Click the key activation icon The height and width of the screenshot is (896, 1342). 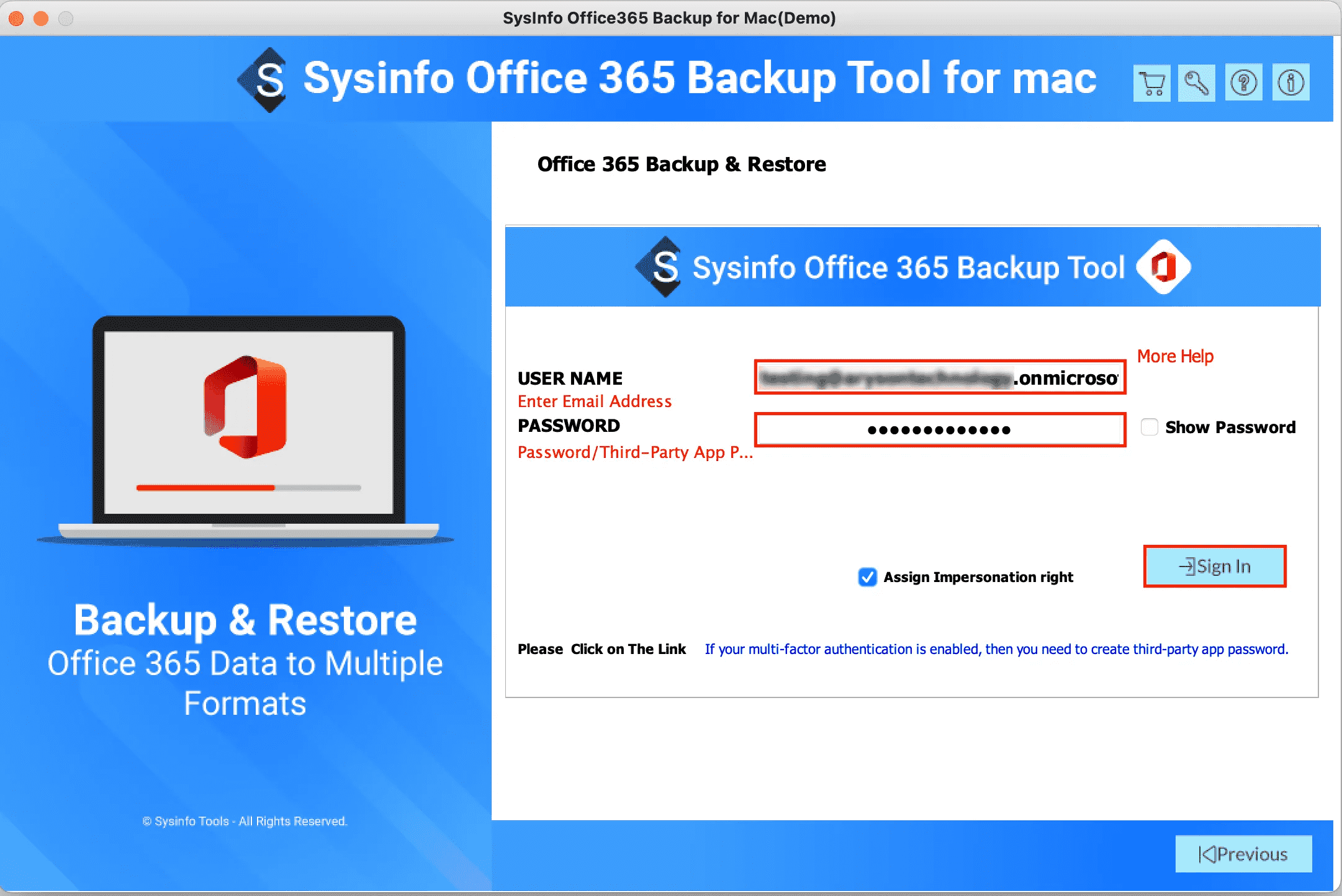click(1196, 83)
